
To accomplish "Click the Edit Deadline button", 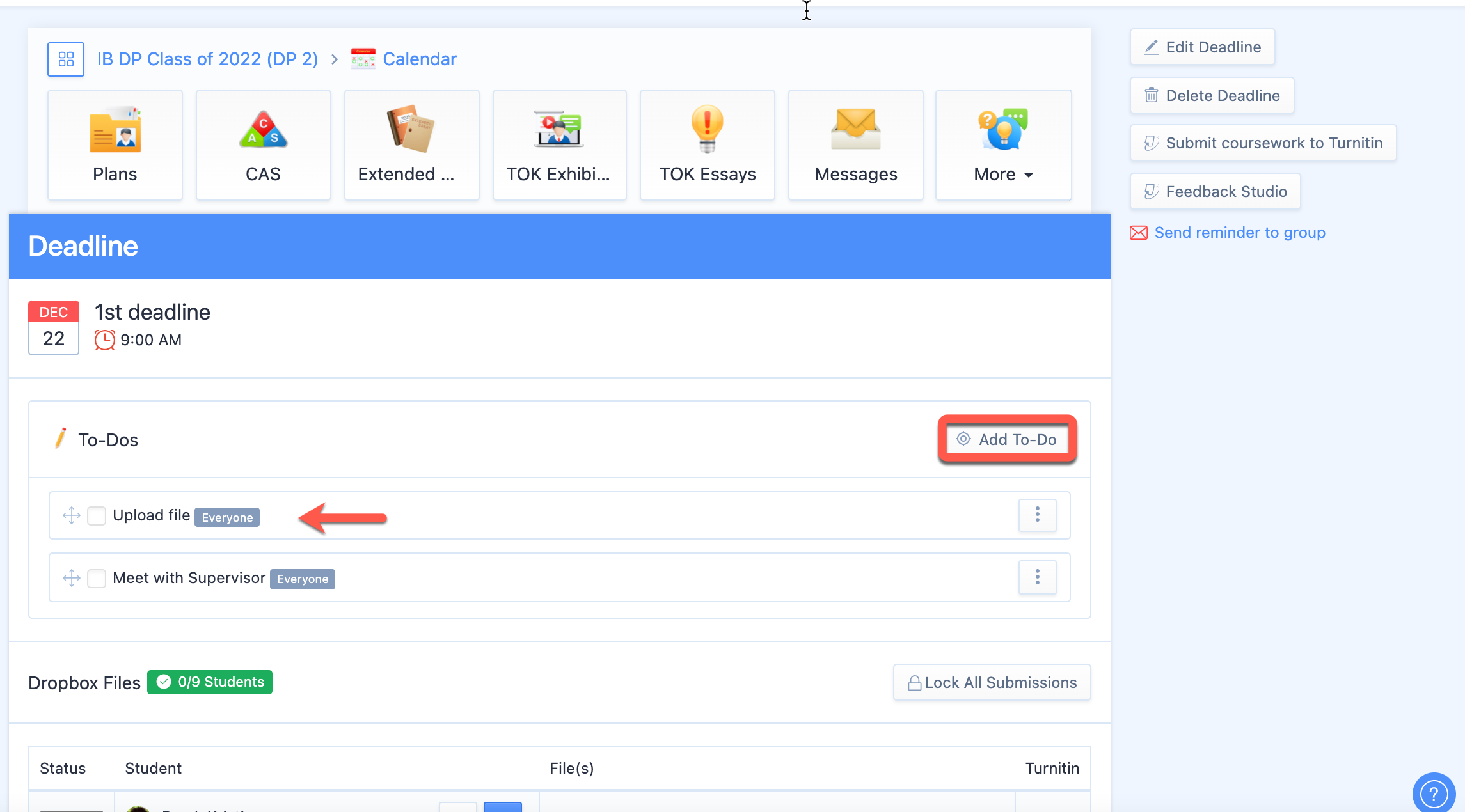I will [1203, 47].
